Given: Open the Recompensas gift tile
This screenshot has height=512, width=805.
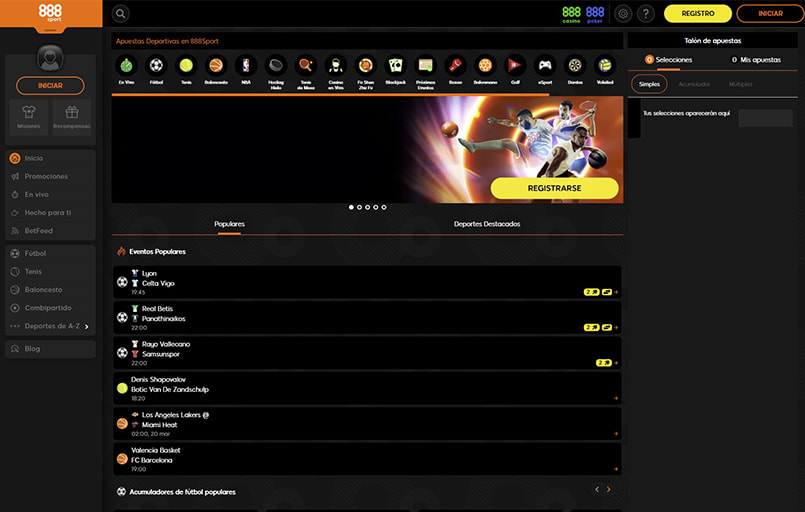Looking at the screenshot, I should point(71,116).
